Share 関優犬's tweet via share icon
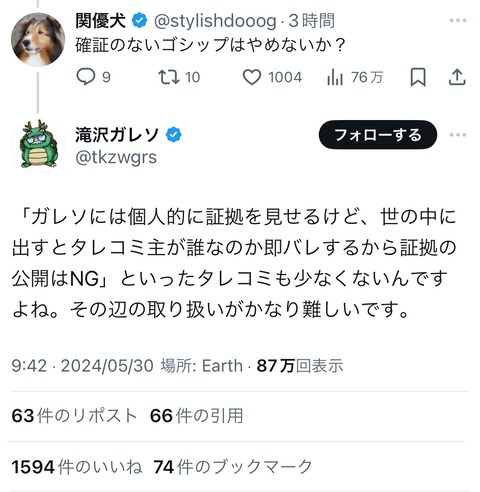This screenshot has width=480, height=492. pos(457,77)
